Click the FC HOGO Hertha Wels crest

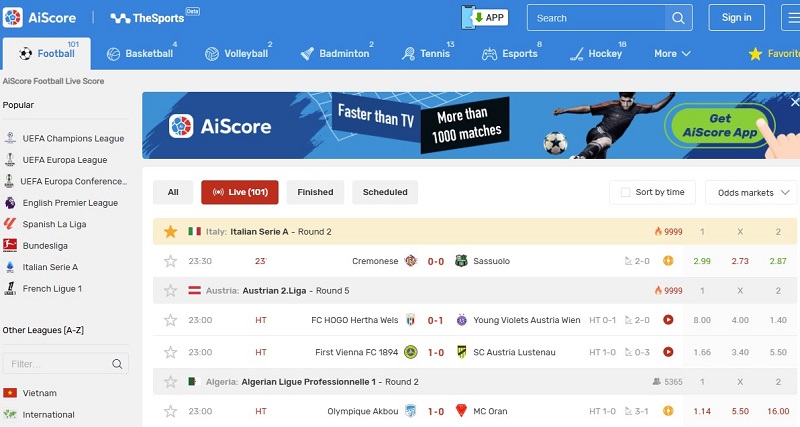411,320
